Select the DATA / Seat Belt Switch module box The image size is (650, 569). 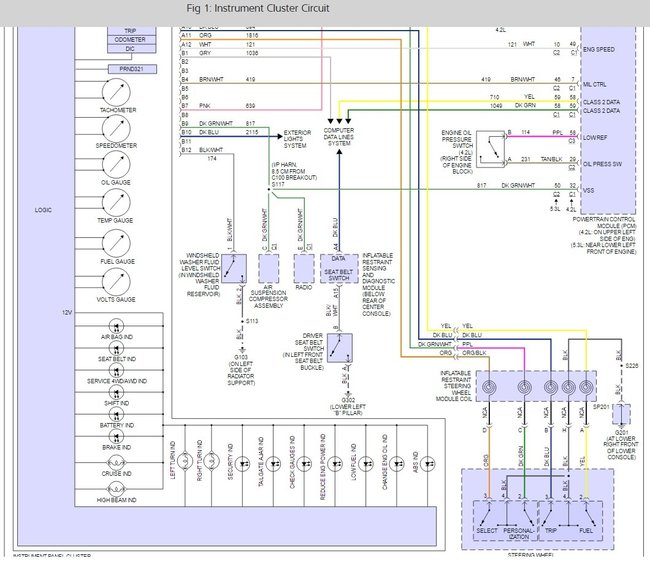[339, 269]
